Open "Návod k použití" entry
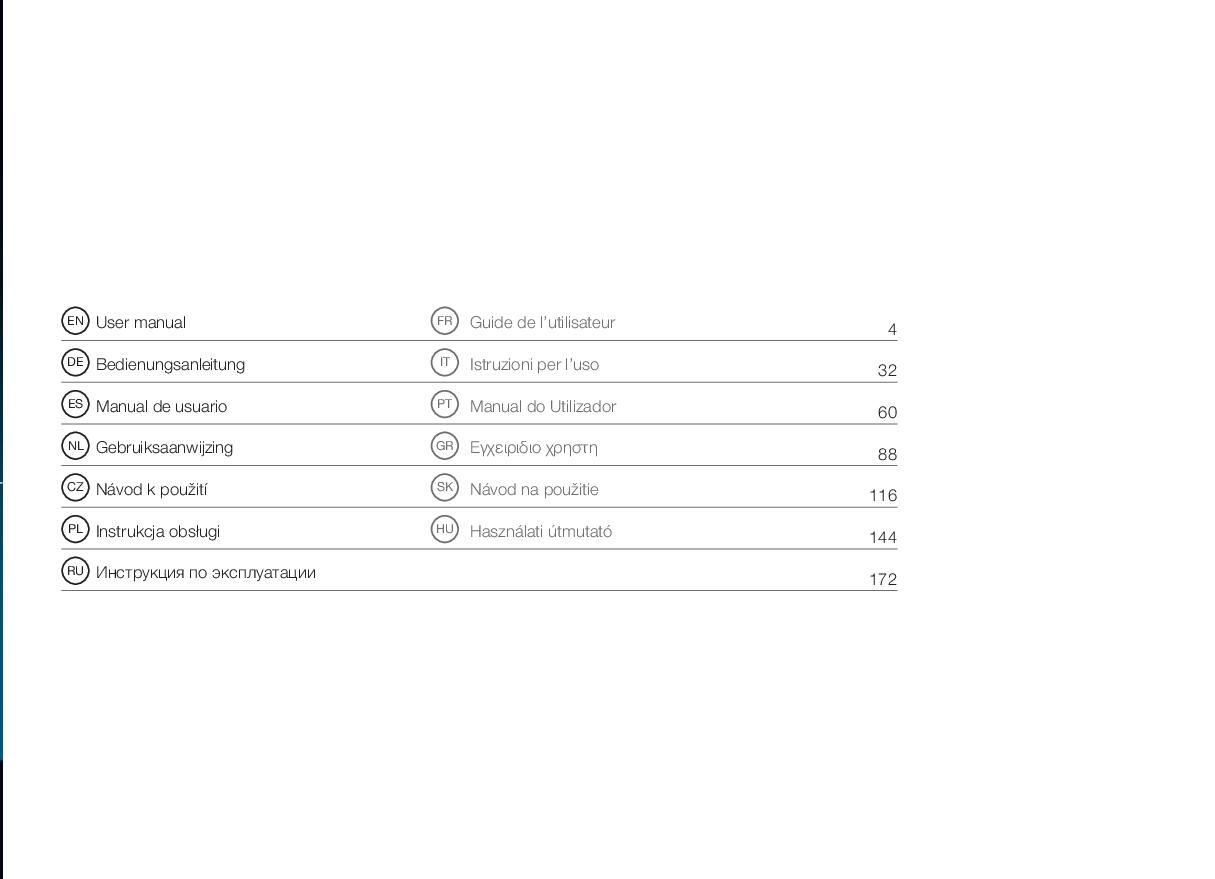The height and width of the screenshot is (879, 1215). pos(151,490)
